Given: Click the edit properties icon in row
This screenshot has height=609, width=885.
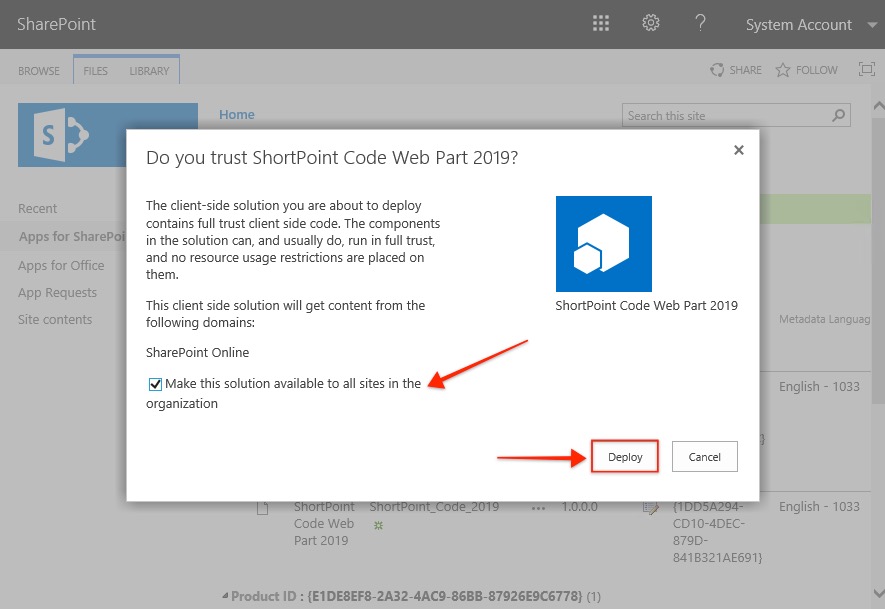Looking at the screenshot, I should (x=651, y=508).
